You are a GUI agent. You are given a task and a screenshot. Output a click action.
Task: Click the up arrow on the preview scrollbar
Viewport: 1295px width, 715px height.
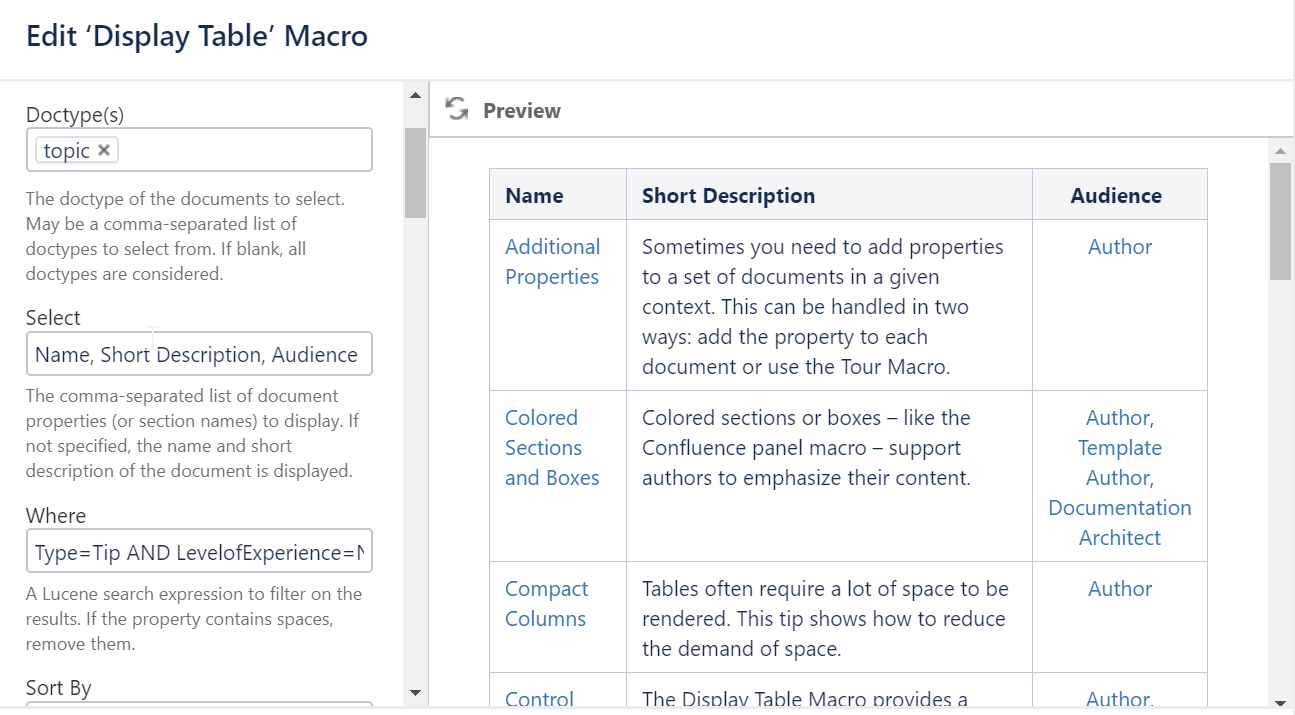[x=1281, y=150]
